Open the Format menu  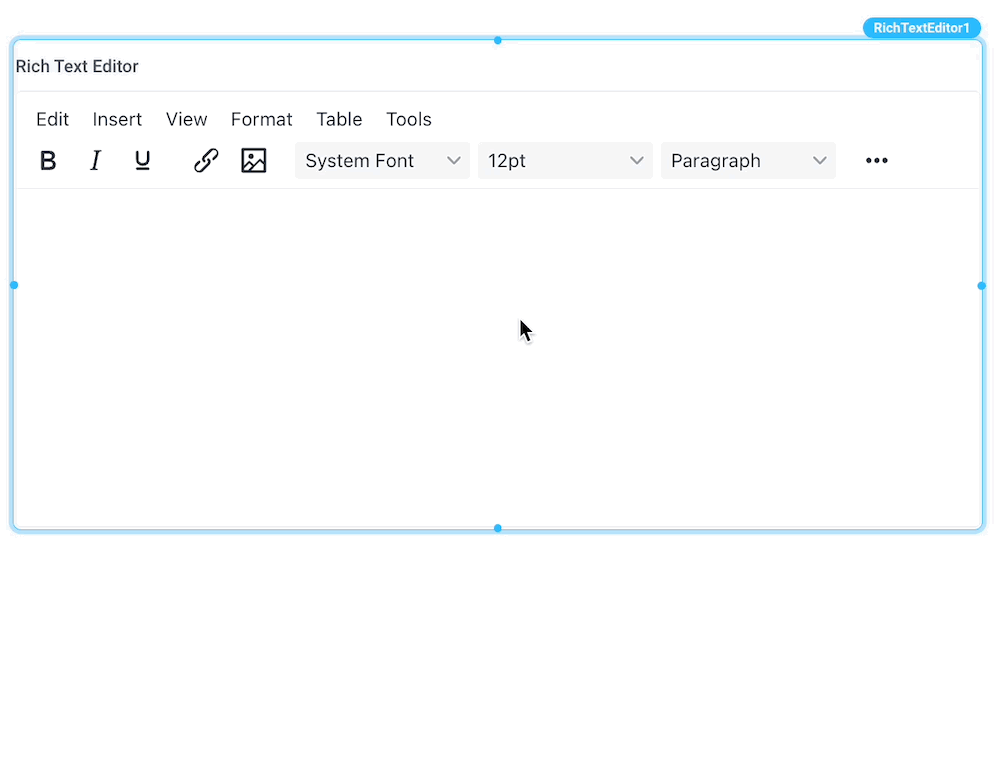tap(261, 119)
